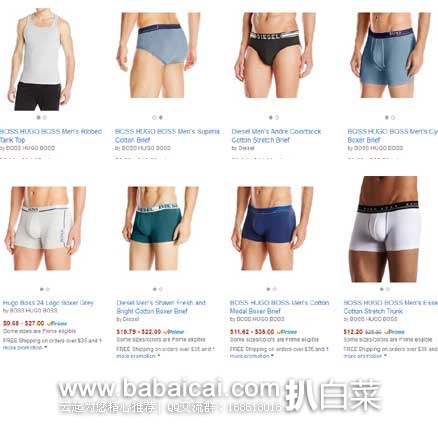Open the navy Modal Boxer Brief image

273,228
